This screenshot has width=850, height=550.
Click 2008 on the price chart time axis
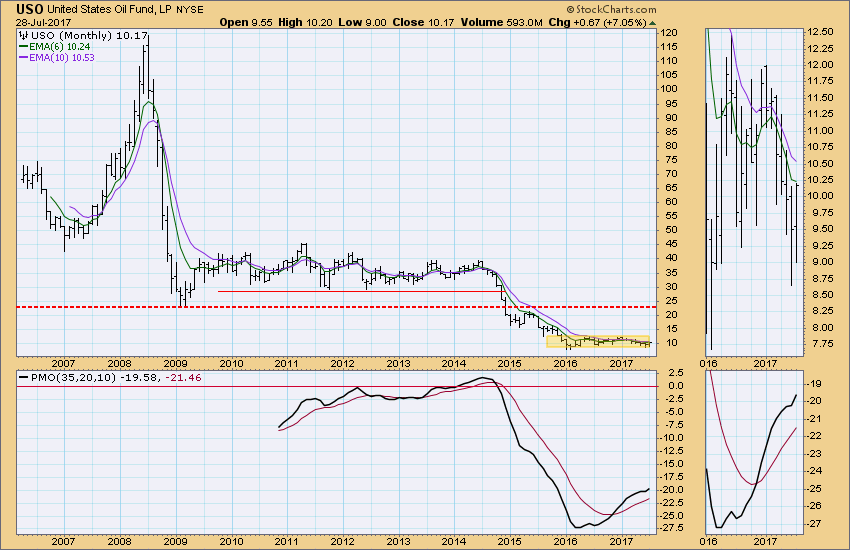point(119,364)
